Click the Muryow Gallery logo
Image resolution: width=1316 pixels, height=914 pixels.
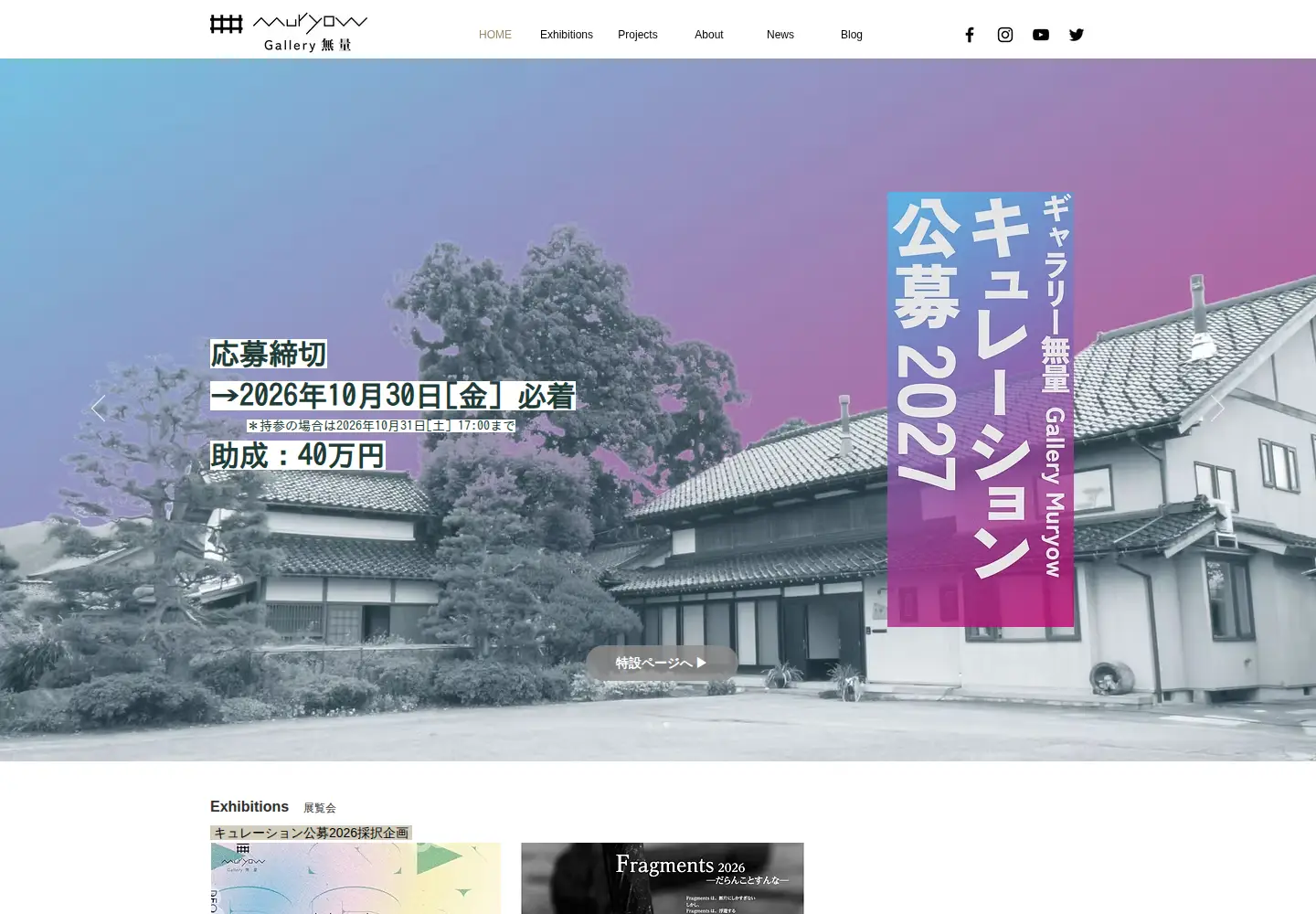click(x=289, y=33)
